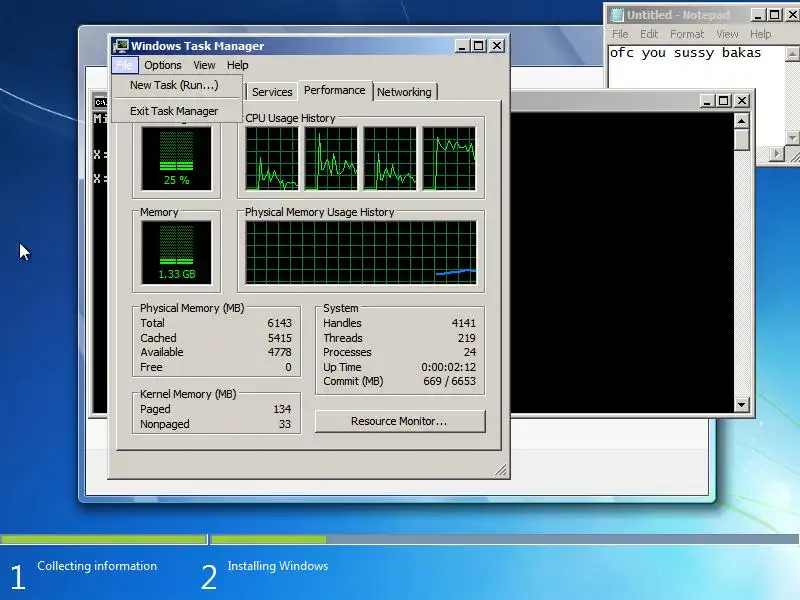Click Up Time value 0:00:02:12
The height and width of the screenshot is (600, 800).
coord(448,367)
